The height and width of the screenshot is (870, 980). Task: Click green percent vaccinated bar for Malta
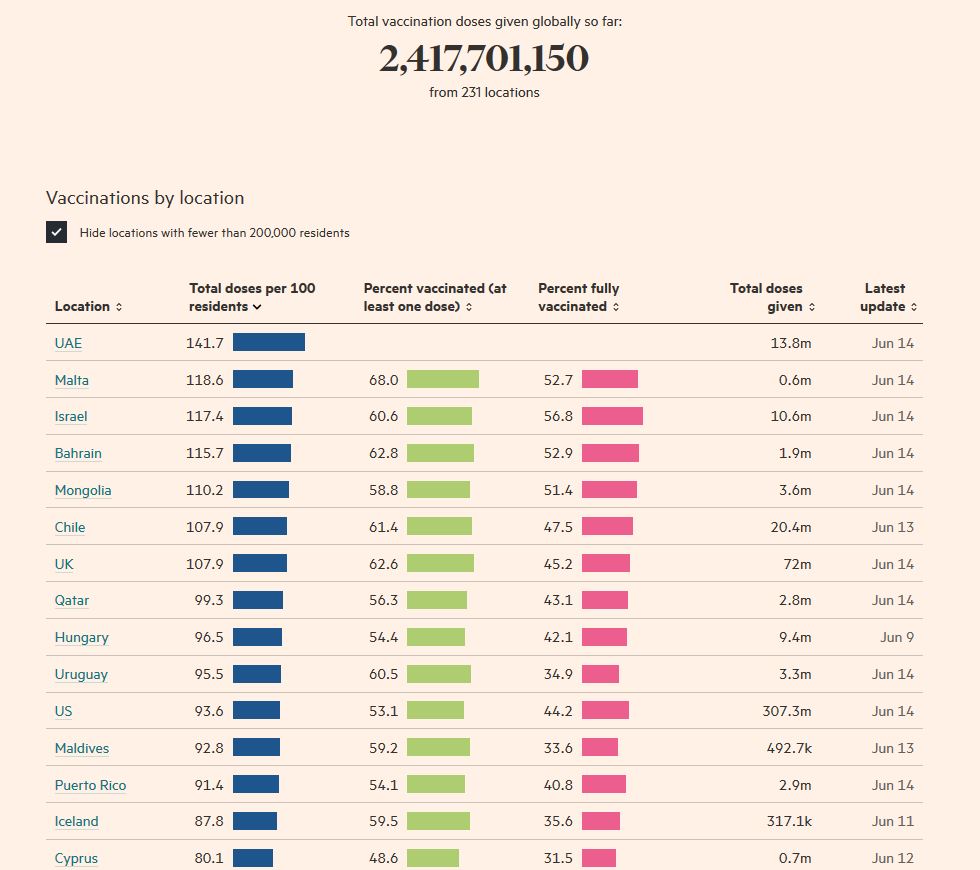point(442,379)
